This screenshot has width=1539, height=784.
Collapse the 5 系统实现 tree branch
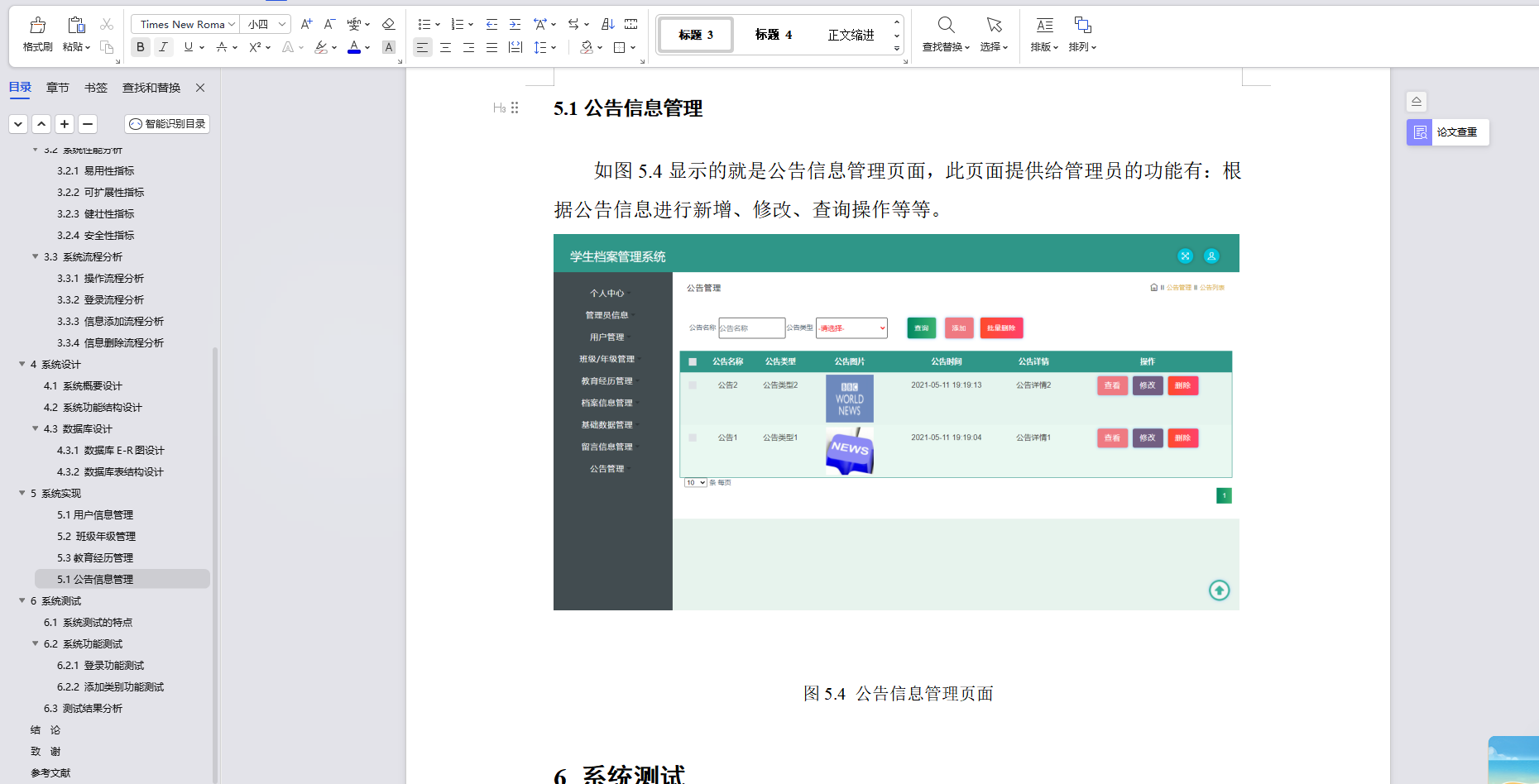point(22,493)
